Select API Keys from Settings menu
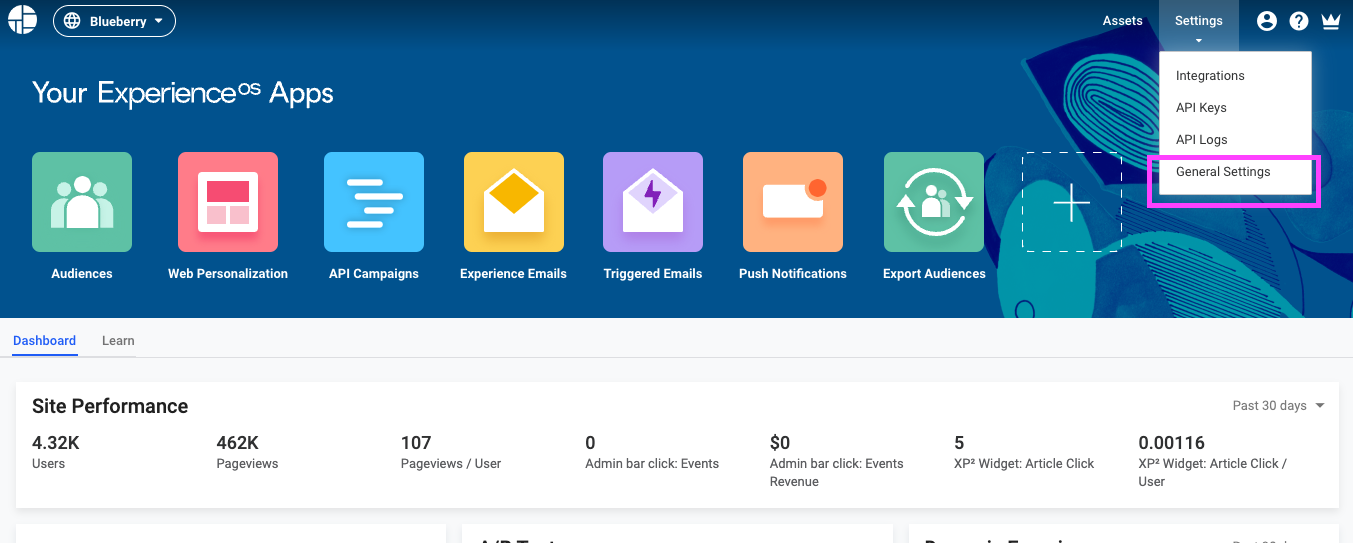Screen dimensions: 1353x543 (1235, 108)
